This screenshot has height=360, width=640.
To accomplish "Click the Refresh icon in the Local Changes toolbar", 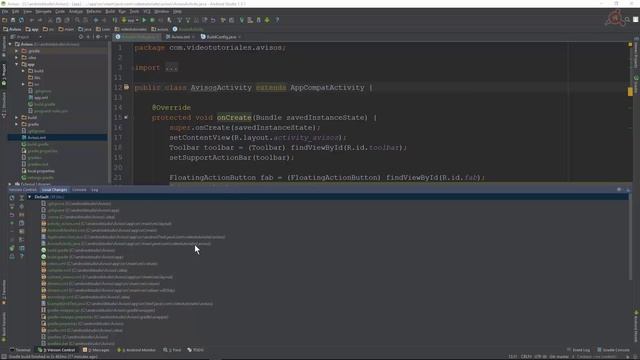I will click(12, 198).
